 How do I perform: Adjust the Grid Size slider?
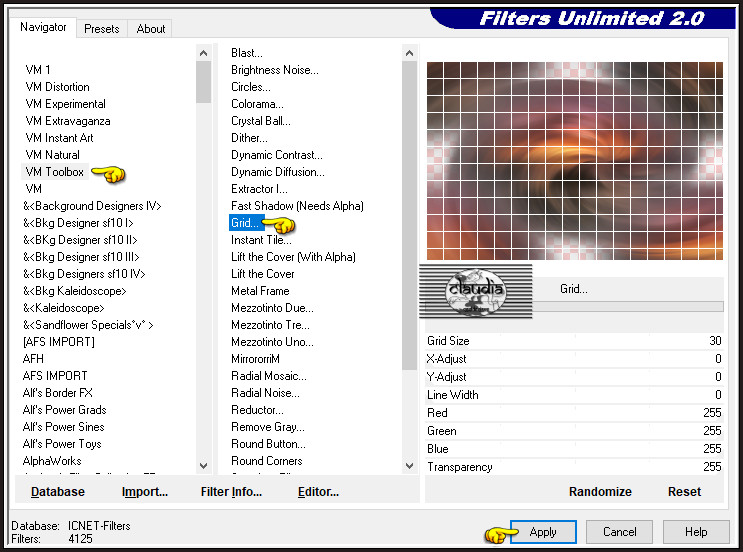coord(574,341)
